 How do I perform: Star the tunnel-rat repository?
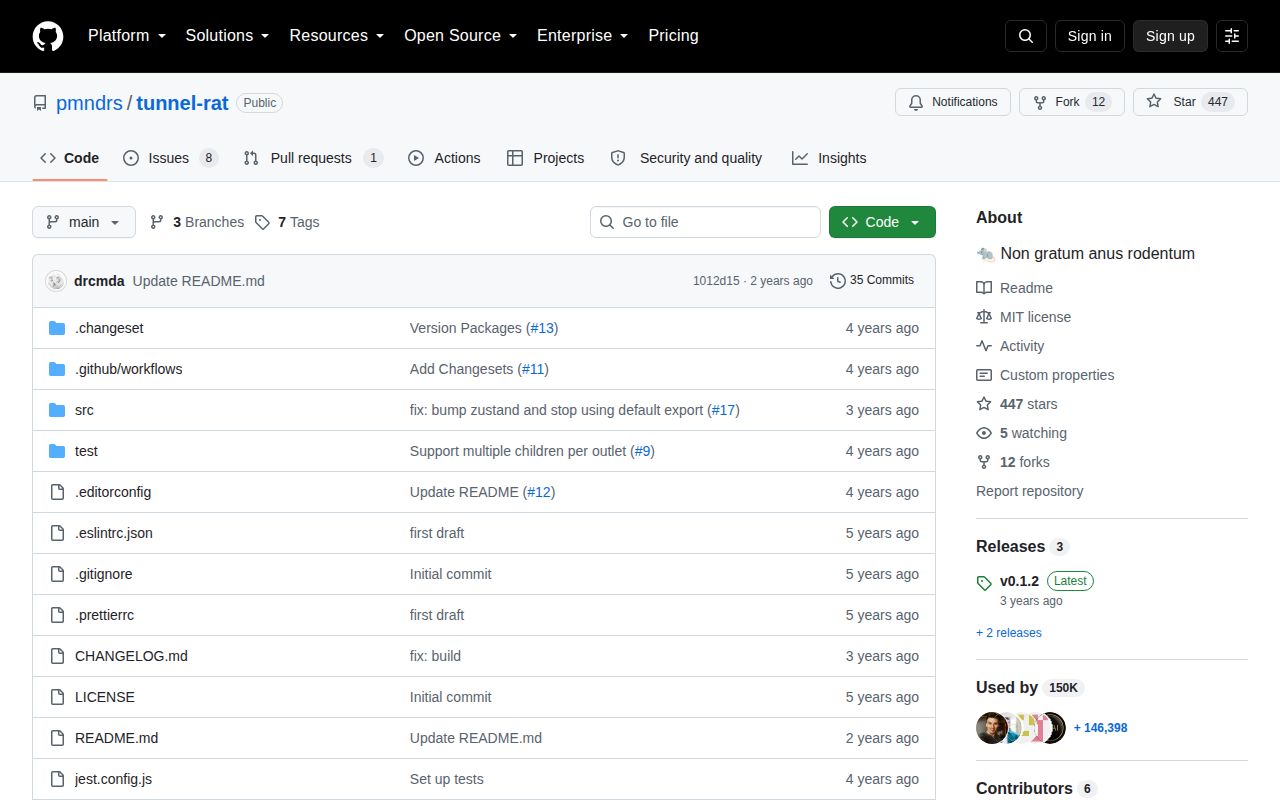click(x=1190, y=102)
